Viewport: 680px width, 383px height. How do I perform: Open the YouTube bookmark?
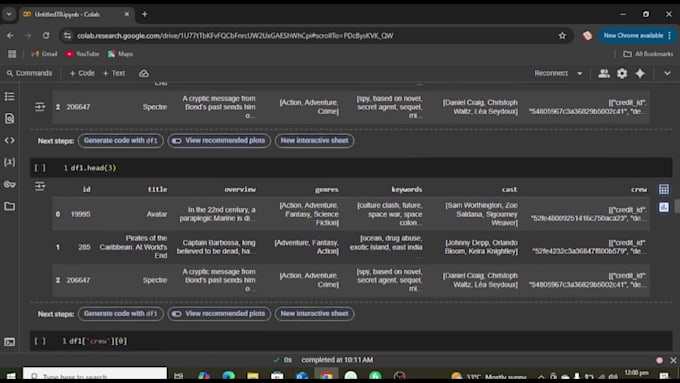(82, 54)
